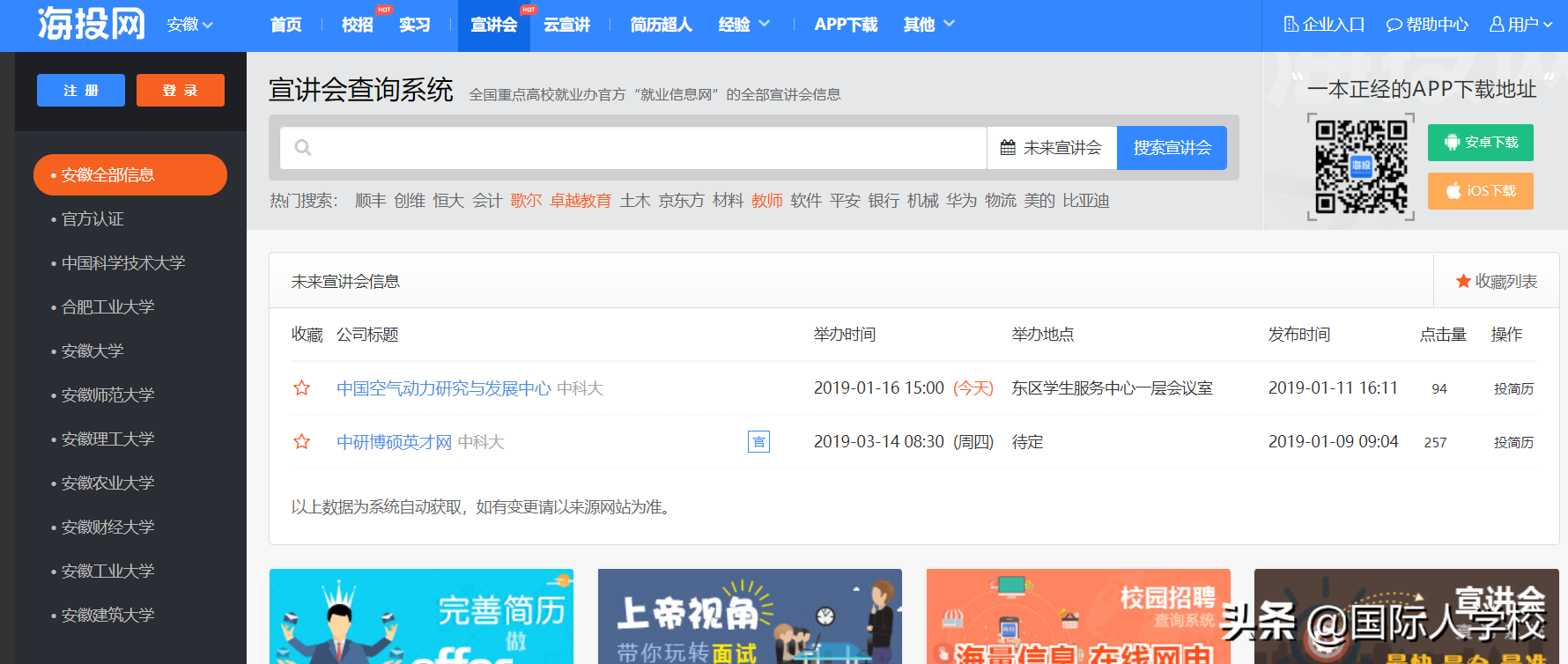Select 合肥工业大学 in sidebar
Image resolution: width=1568 pixels, height=664 pixels.
tap(107, 306)
